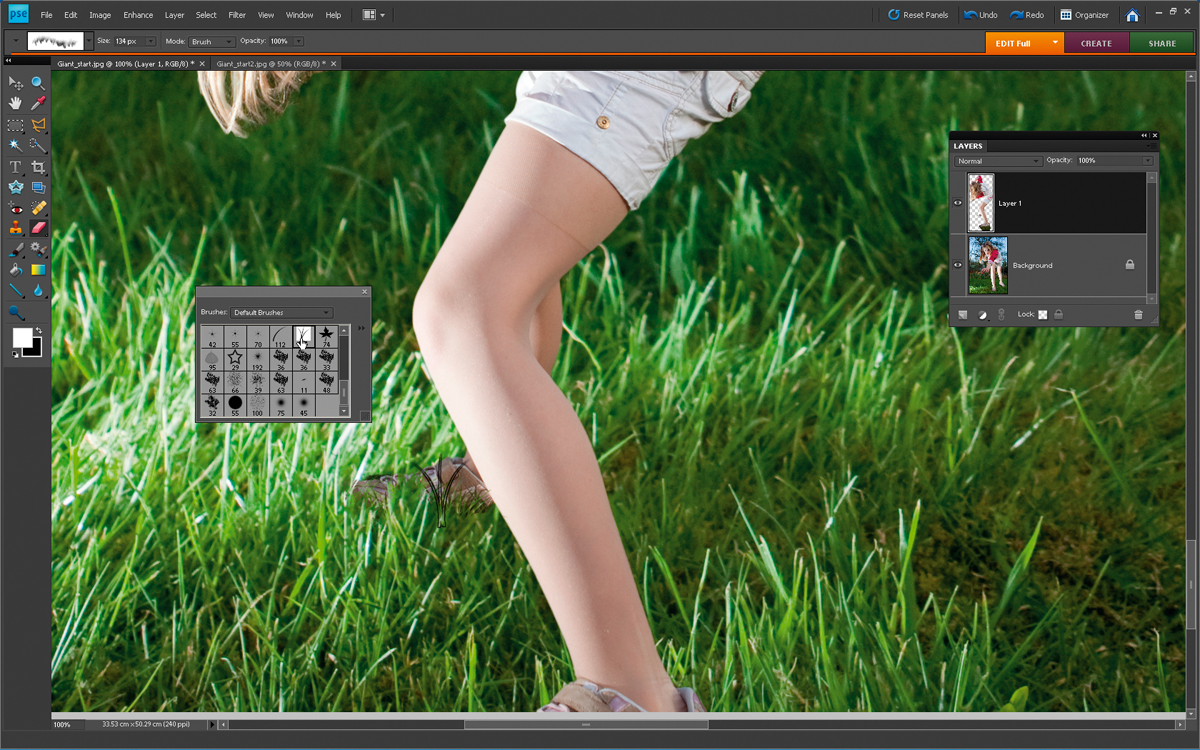Open the brush Mode dropdown

tap(212, 42)
